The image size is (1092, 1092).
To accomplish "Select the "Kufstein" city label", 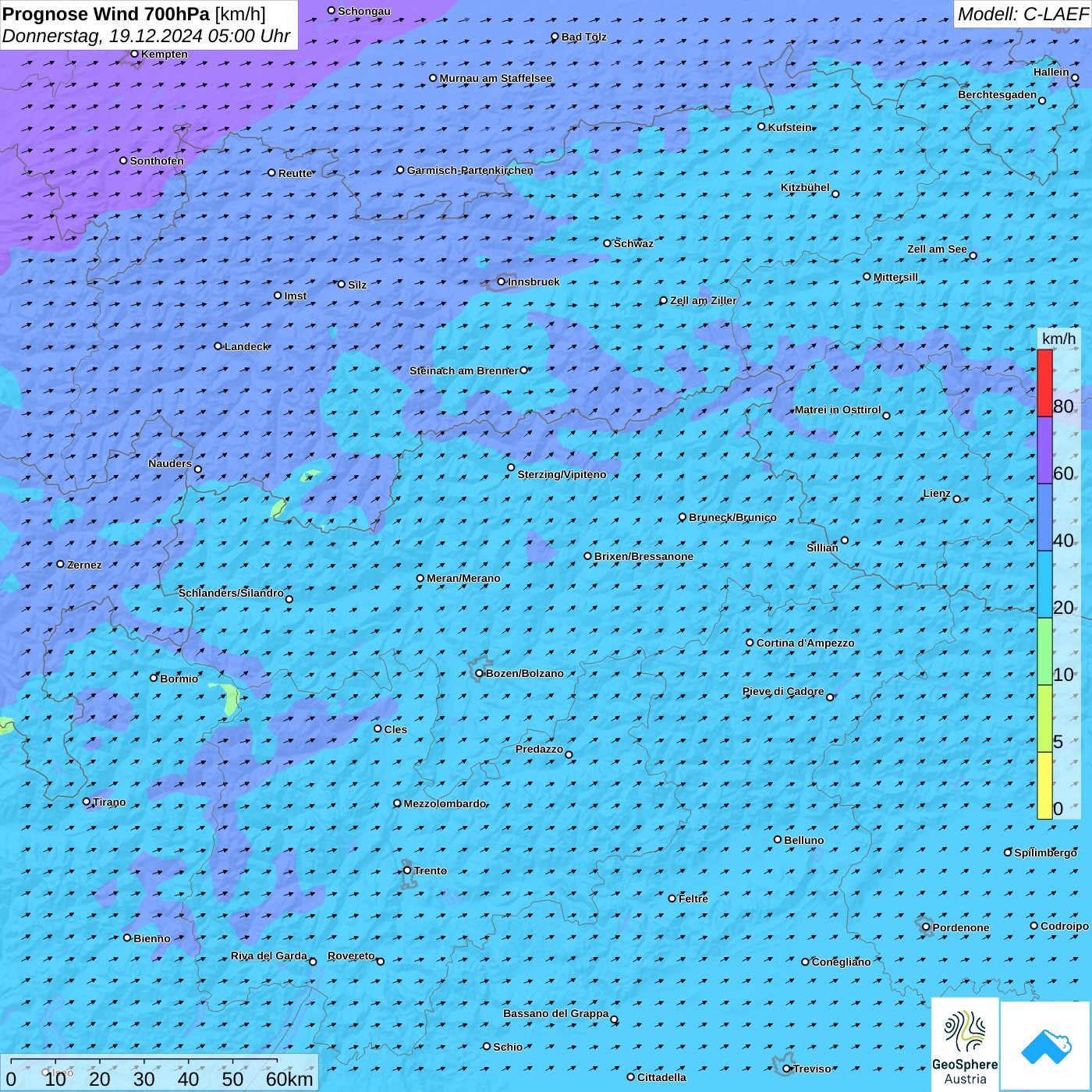I will (789, 127).
